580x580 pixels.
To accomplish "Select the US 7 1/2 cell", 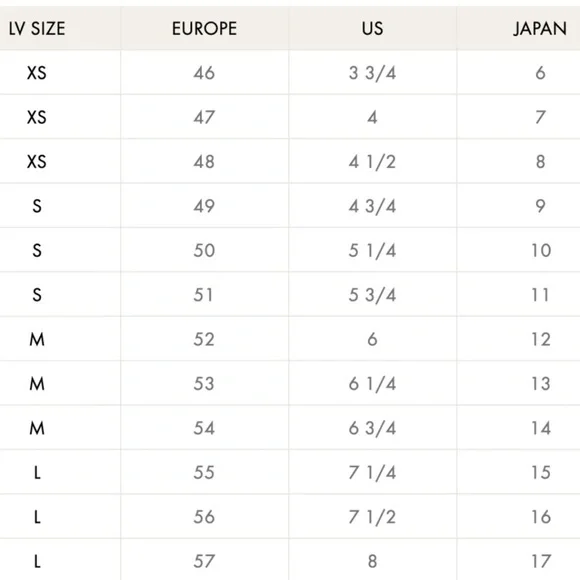I will (x=372, y=517).
